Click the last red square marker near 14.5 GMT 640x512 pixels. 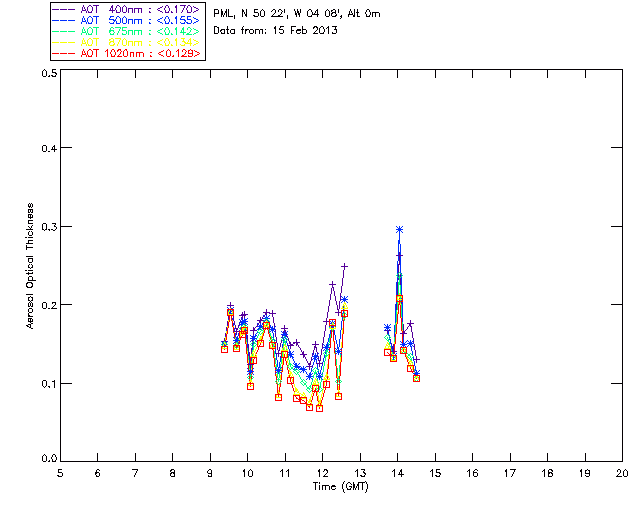click(x=416, y=378)
